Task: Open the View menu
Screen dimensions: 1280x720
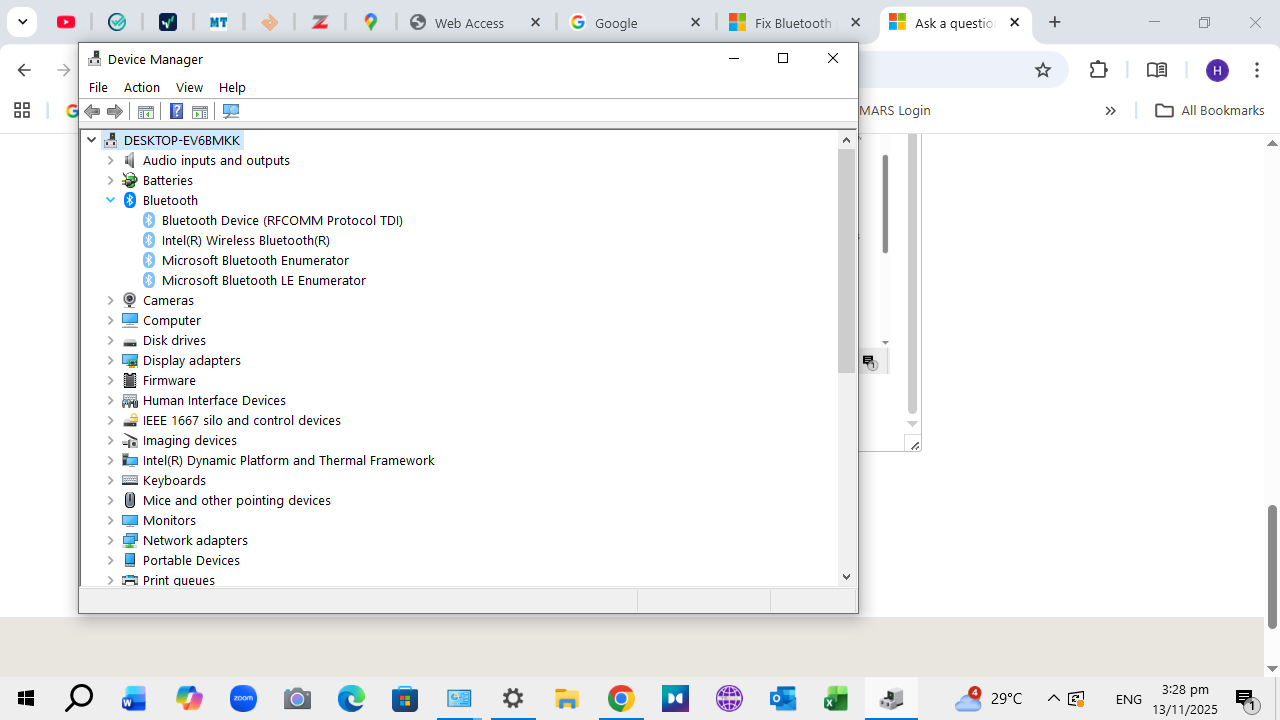Action: (x=189, y=87)
